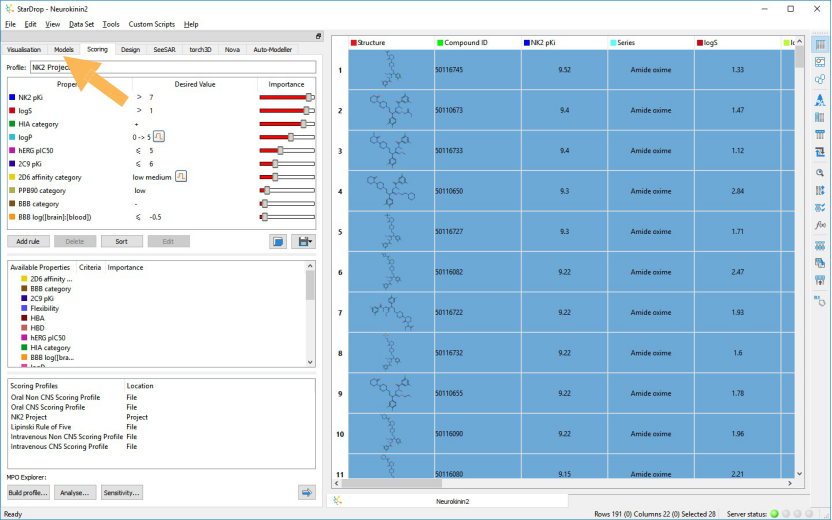
Task: Click the Series column header
Action: [x=651, y=42]
